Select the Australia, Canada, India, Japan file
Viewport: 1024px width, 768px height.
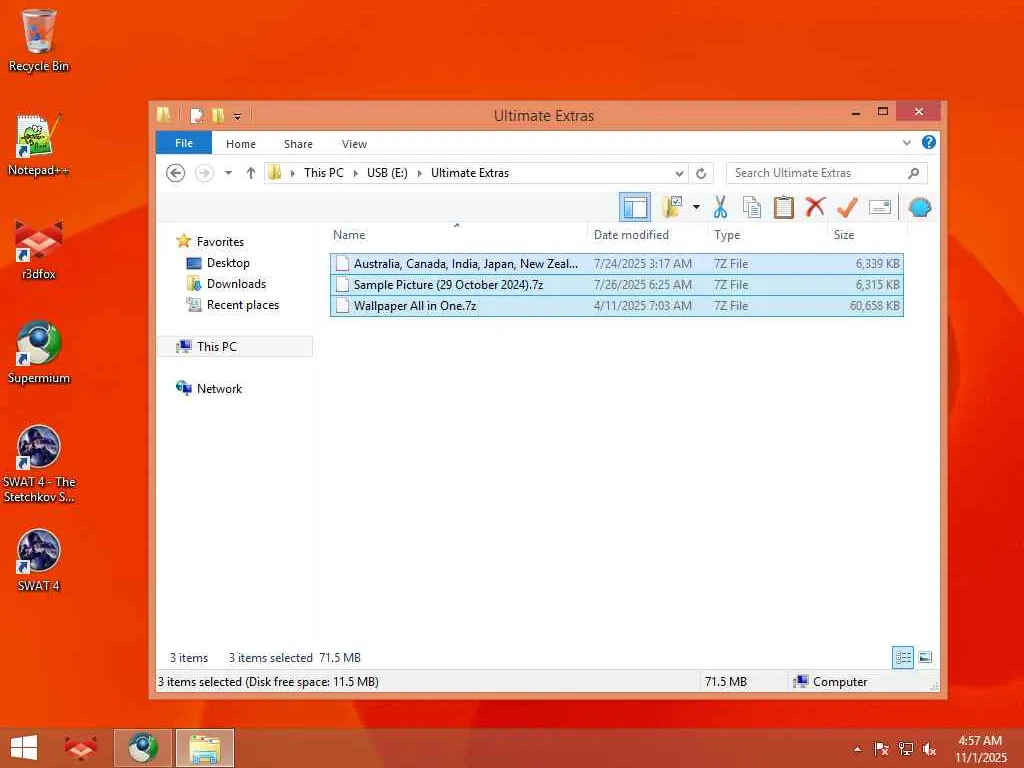(616, 264)
